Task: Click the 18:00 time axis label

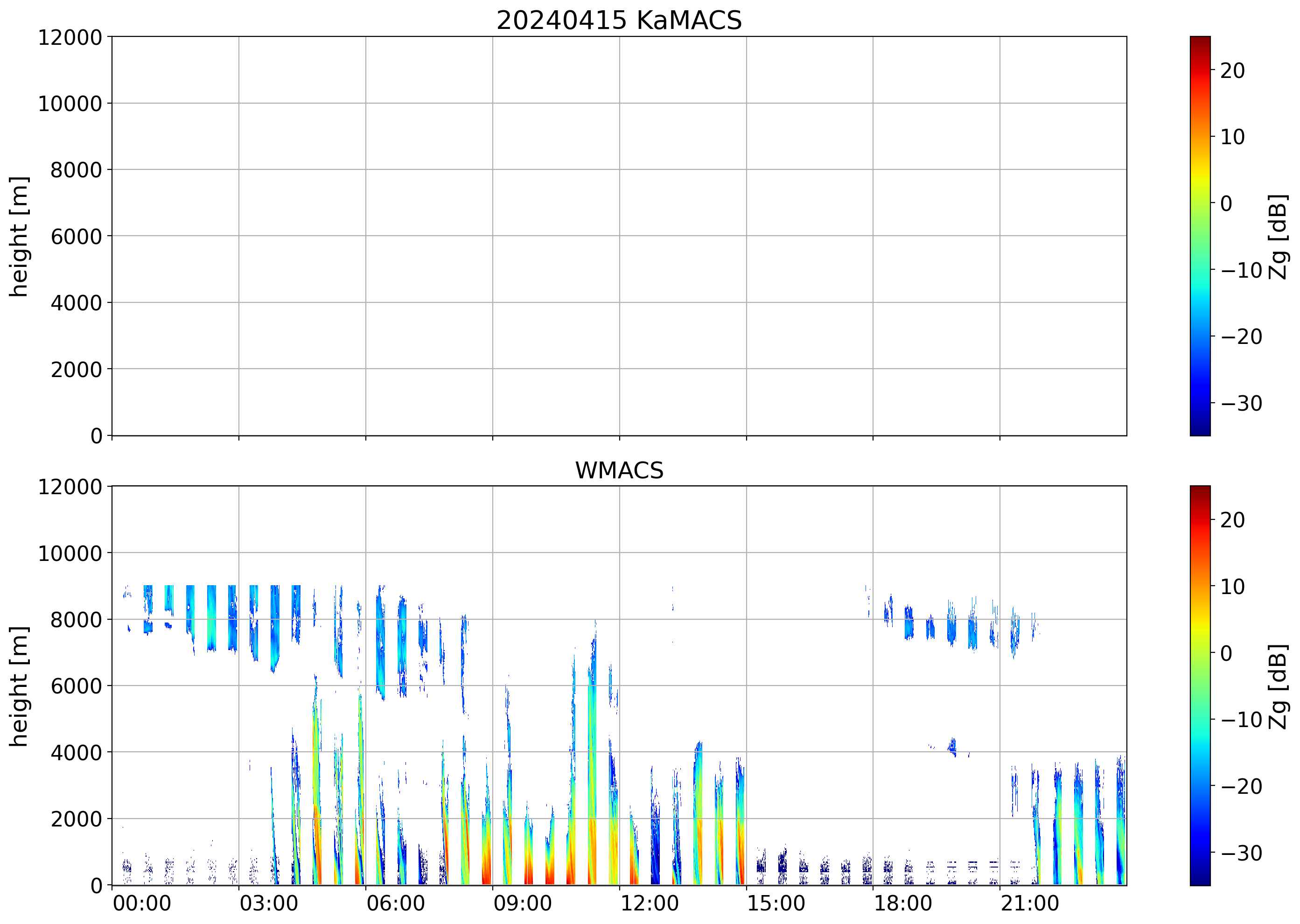Action: click(903, 903)
